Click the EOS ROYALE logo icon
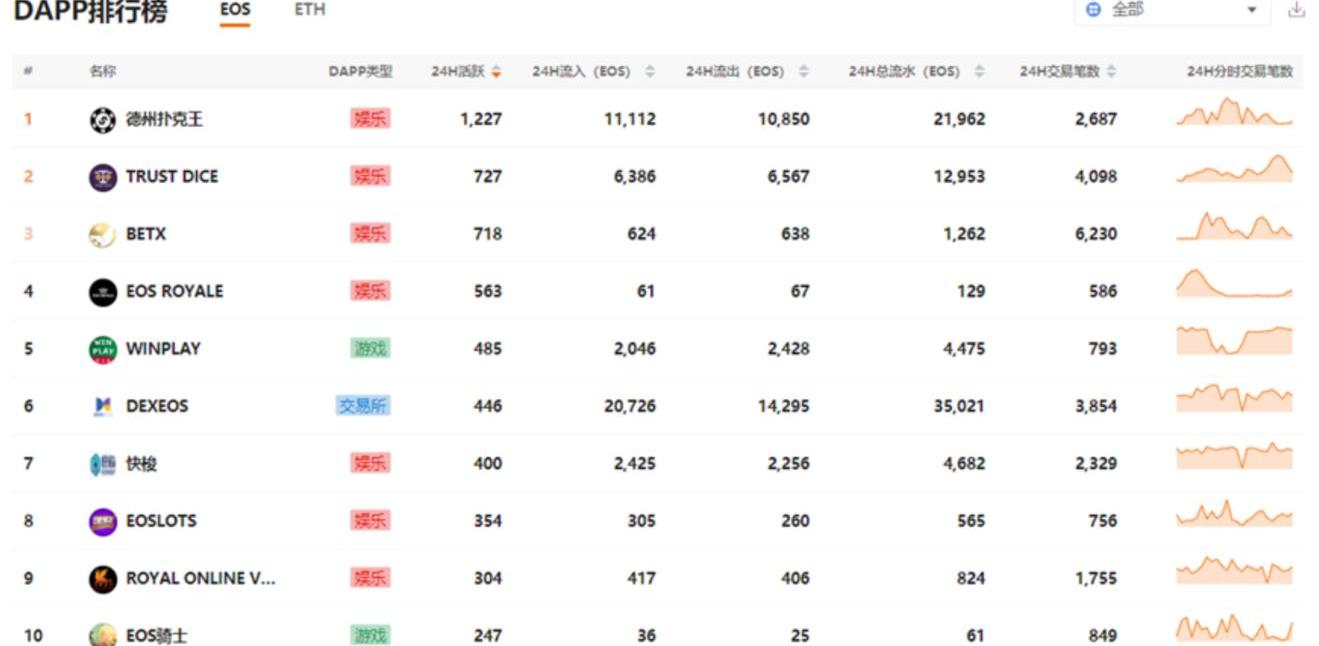This screenshot has height=646, width=1319. (x=102, y=292)
